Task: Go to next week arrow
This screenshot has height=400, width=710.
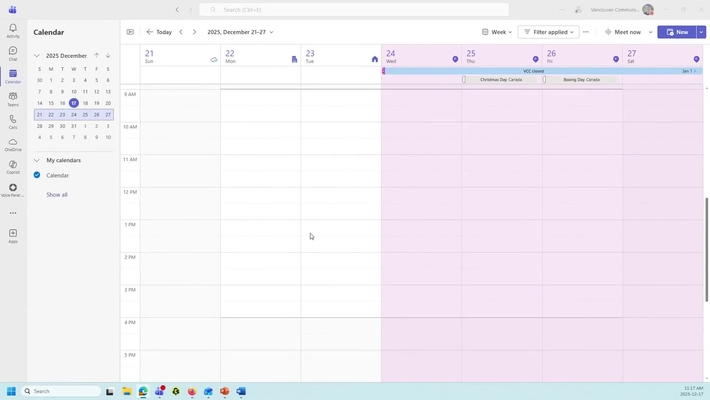Action: (194, 32)
